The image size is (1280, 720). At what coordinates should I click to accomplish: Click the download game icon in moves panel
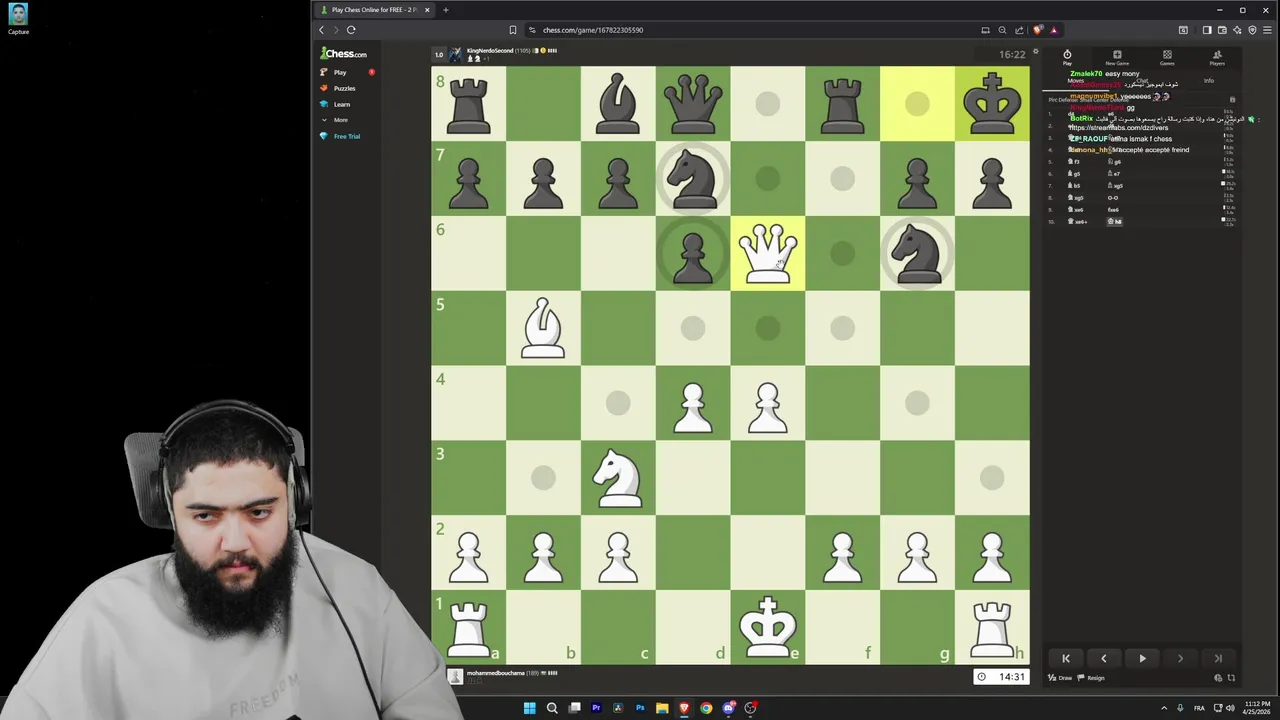1232,100
